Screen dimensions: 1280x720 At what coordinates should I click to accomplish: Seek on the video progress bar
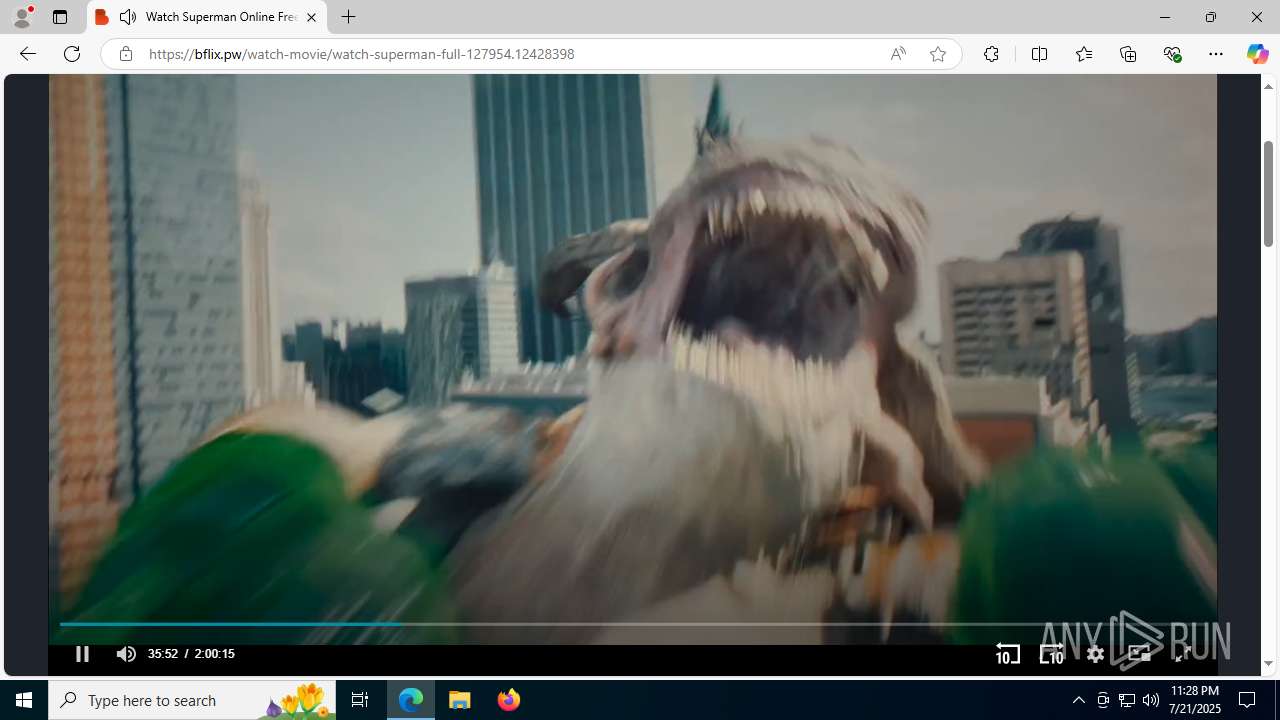pyautogui.click(x=632, y=624)
